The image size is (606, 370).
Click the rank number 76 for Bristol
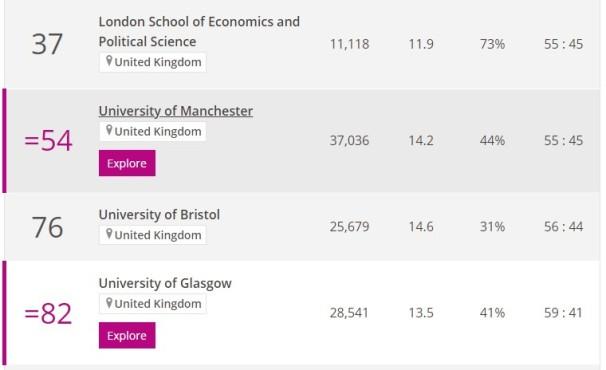[x=47, y=227]
